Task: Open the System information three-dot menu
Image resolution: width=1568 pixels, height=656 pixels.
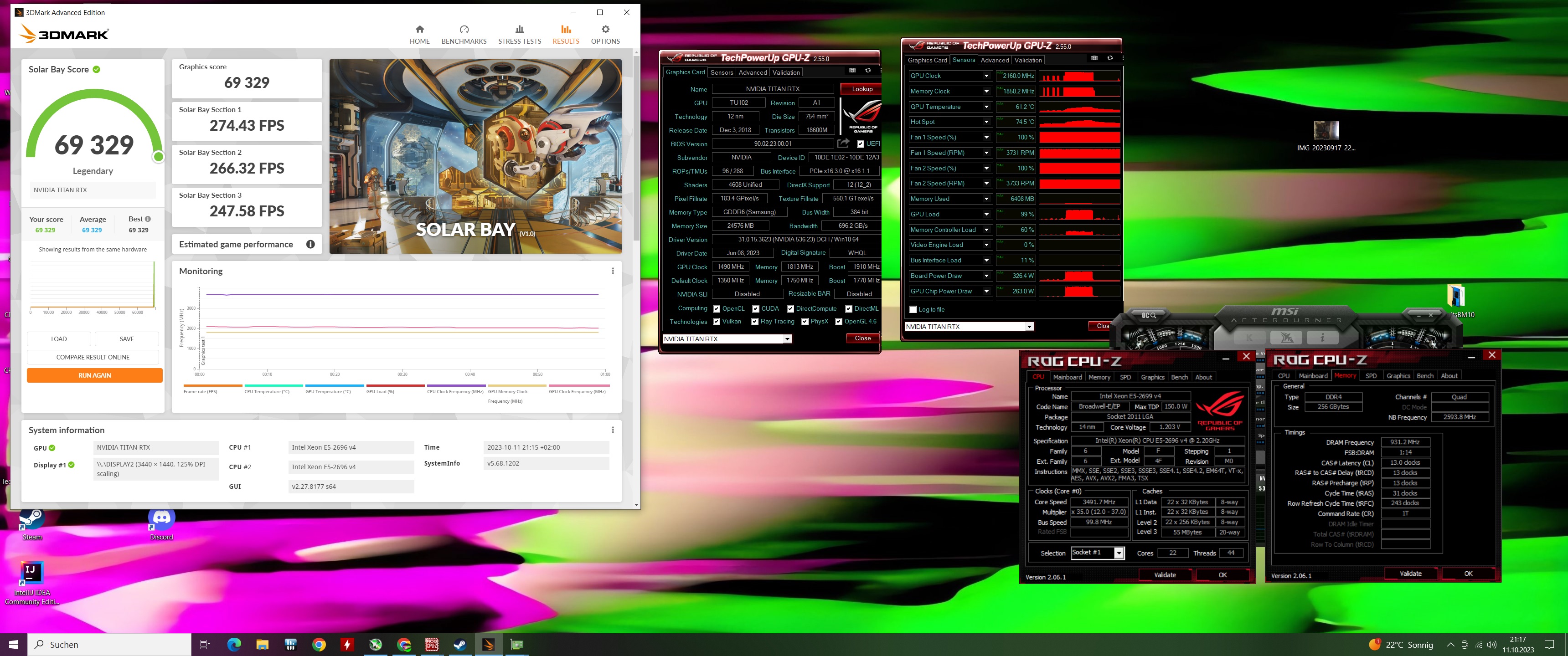Action: coord(612,430)
